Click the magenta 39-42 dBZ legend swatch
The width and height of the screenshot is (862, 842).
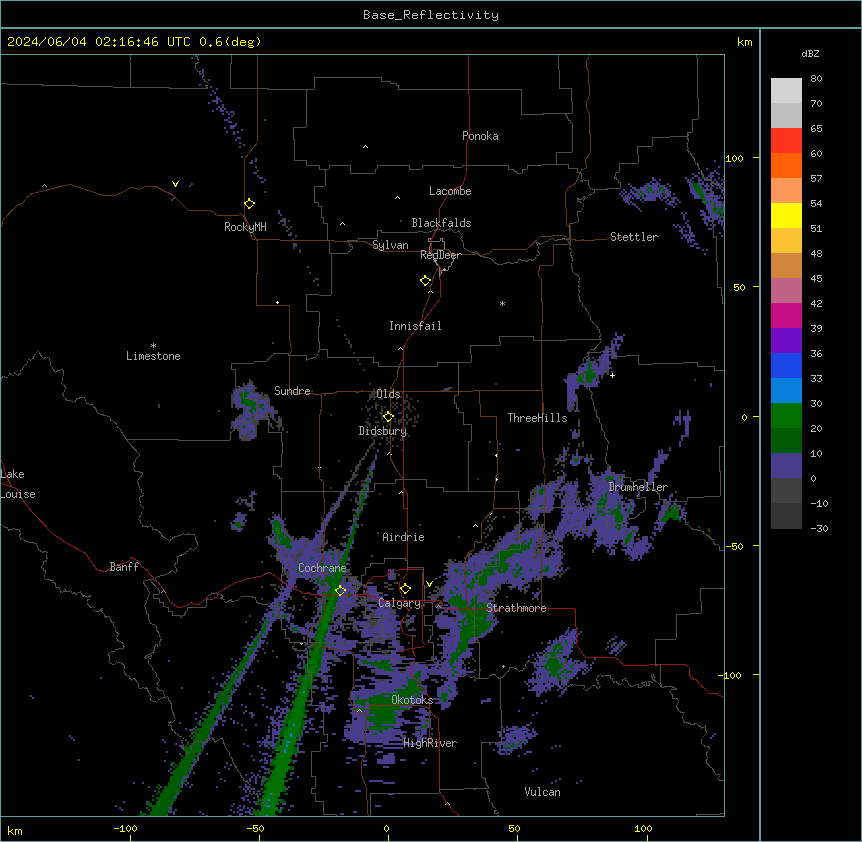(786, 315)
